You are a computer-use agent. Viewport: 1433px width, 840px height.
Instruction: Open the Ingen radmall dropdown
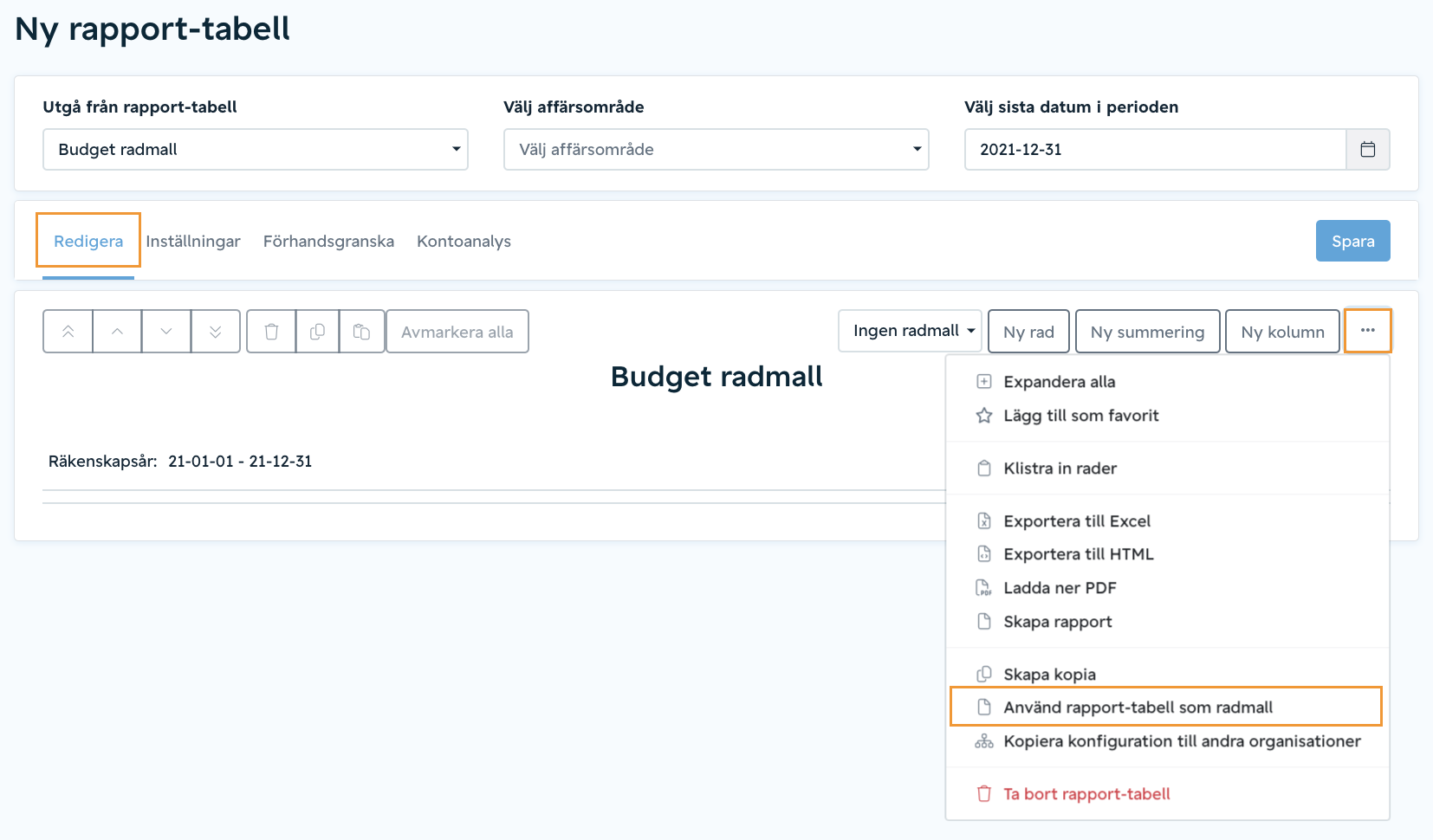click(910, 331)
